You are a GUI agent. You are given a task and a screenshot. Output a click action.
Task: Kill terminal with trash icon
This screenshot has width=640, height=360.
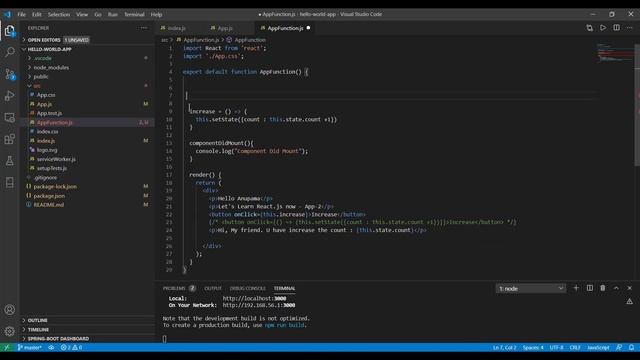click(603, 288)
